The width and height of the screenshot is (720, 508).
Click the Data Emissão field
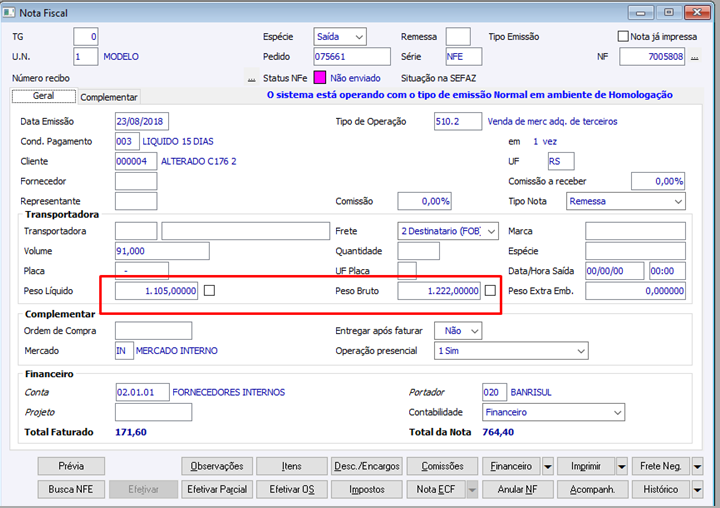142,122
